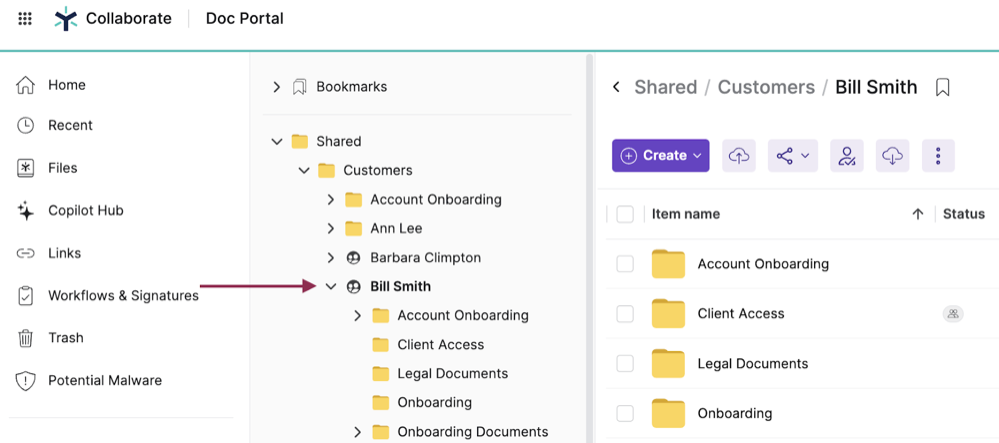Screen dimensions: 999x443
Task: Select Onboarding Documents in tree
Action: [x=473, y=432]
